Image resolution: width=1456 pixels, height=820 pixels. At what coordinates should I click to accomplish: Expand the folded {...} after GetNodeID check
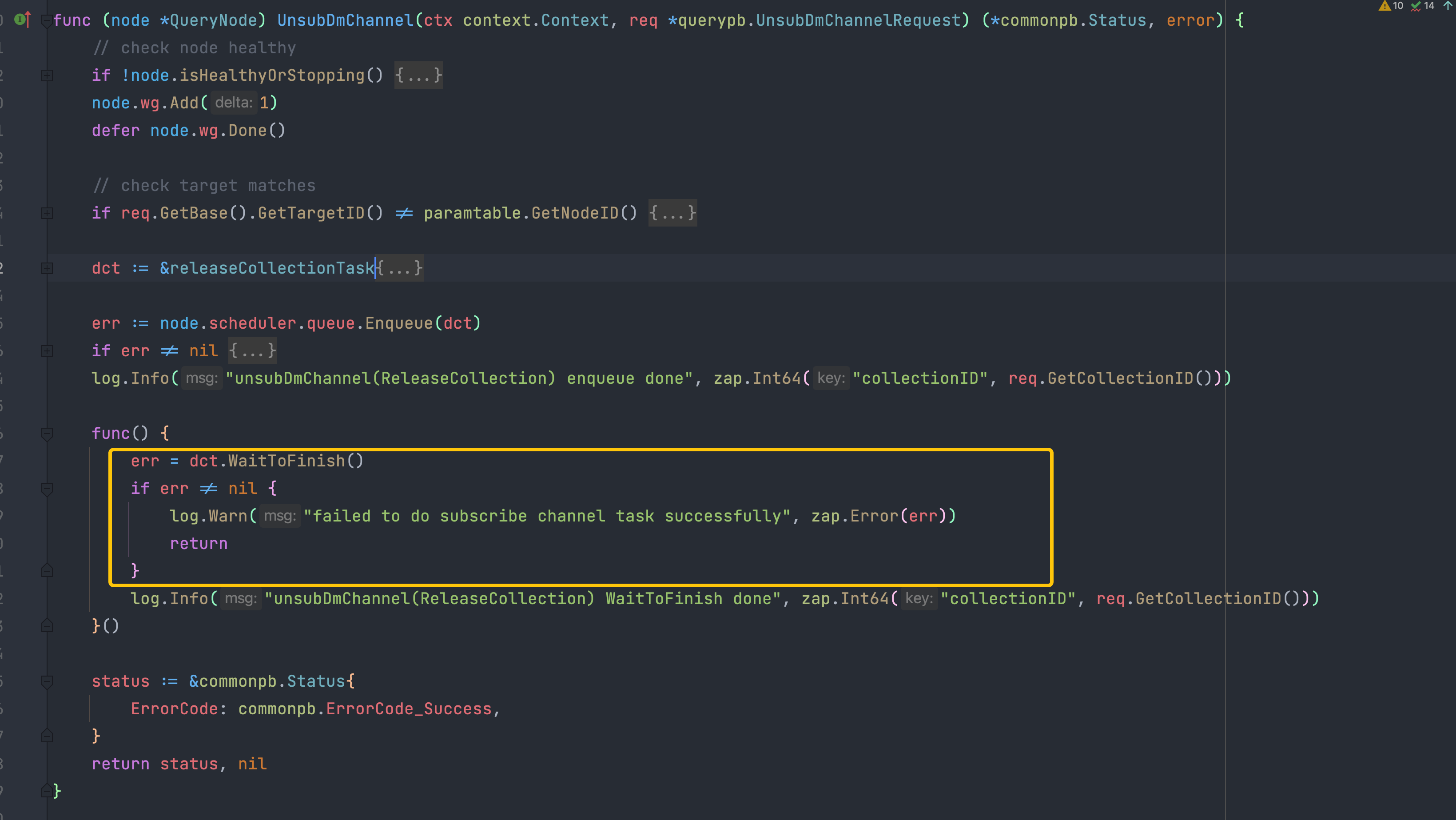coord(672,212)
